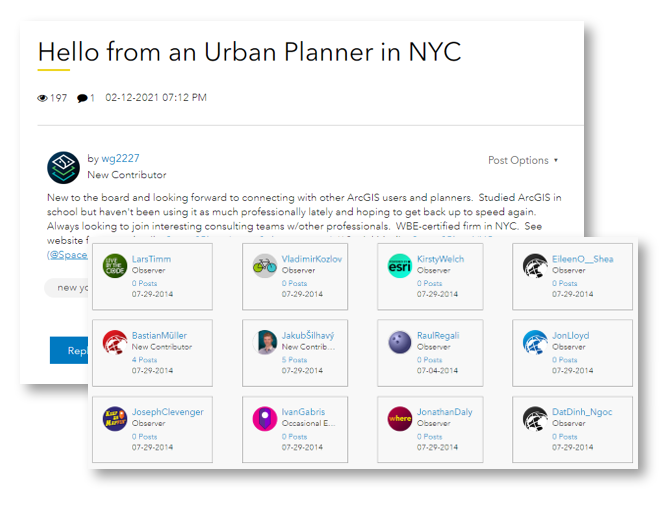Click BastianMüller's red globe avatar
667x505 pixels.
pyautogui.click(x=115, y=342)
